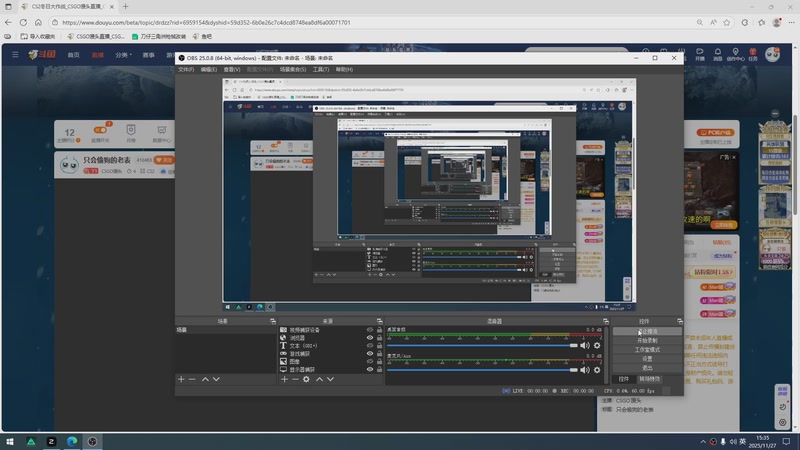800x450 pixels.
Task: Pop out the 混音器 dock panel
Action: coord(606,321)
